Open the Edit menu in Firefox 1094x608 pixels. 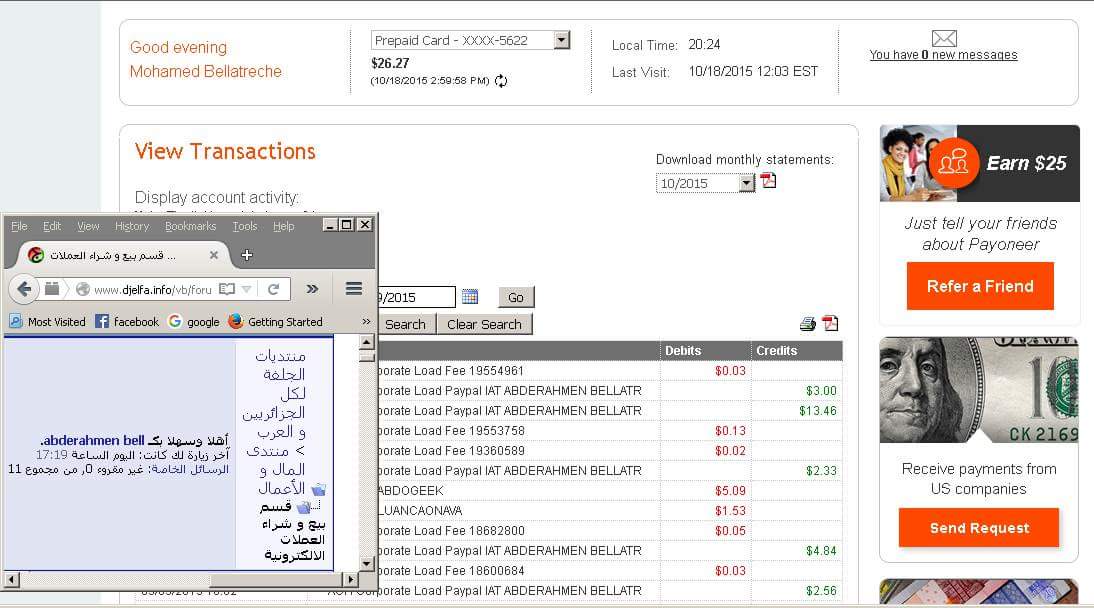tap(52, 226)
